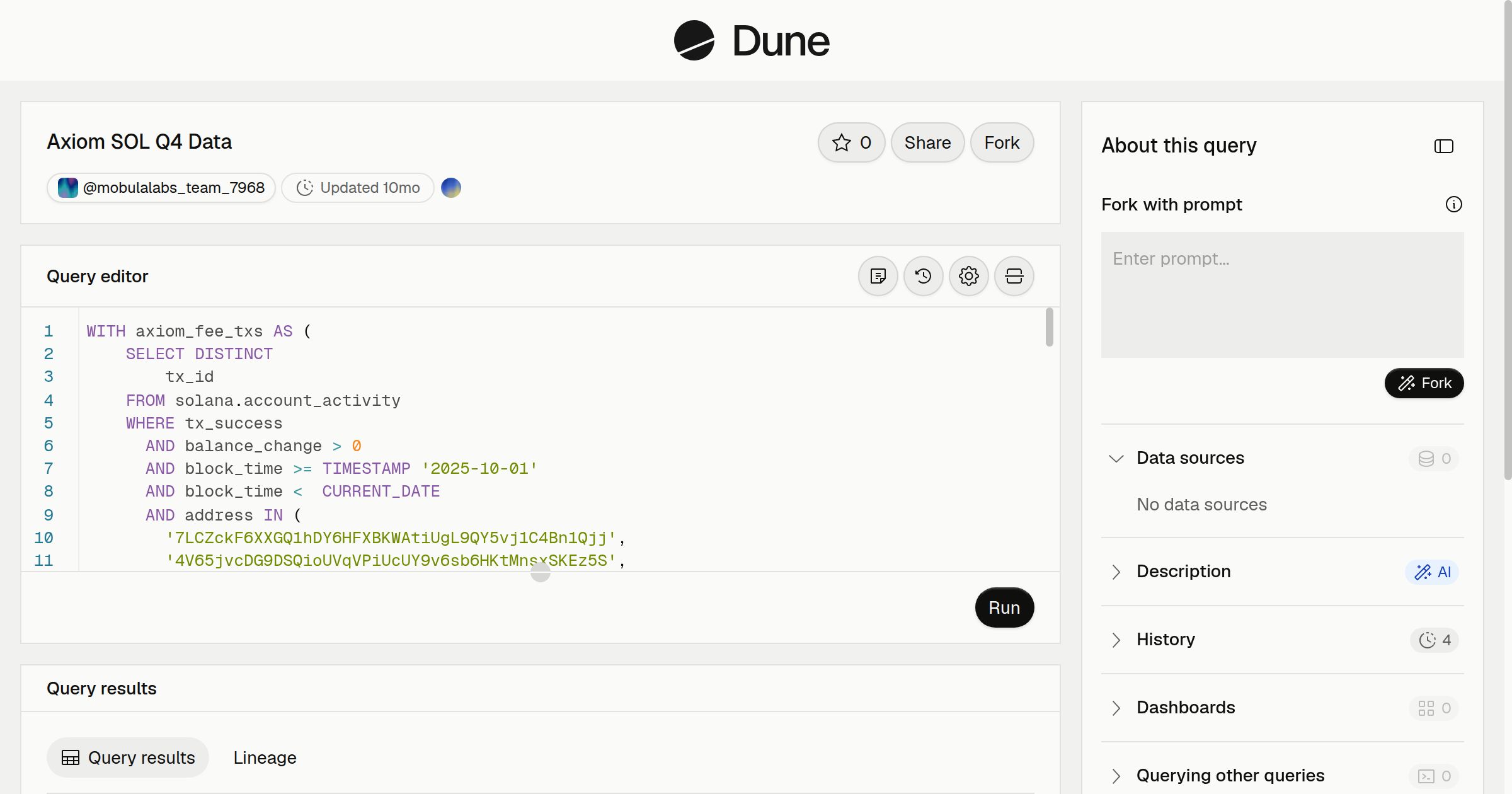This screenshot has height=794, width=1512.
Task: Click the History count badge showing 4
Action: (x=1435, y=640)
